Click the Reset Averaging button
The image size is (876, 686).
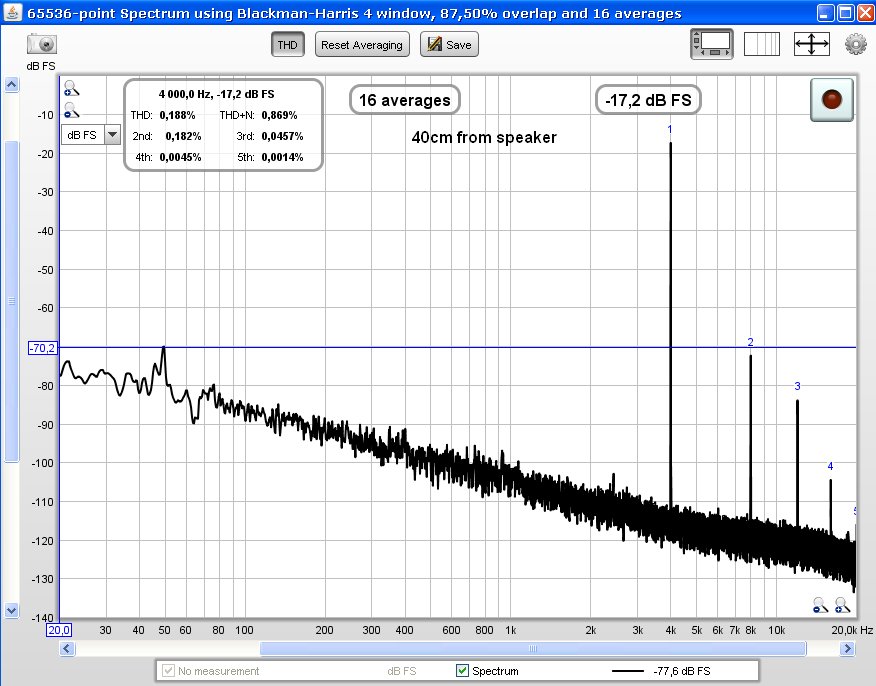tap(362, 45)
